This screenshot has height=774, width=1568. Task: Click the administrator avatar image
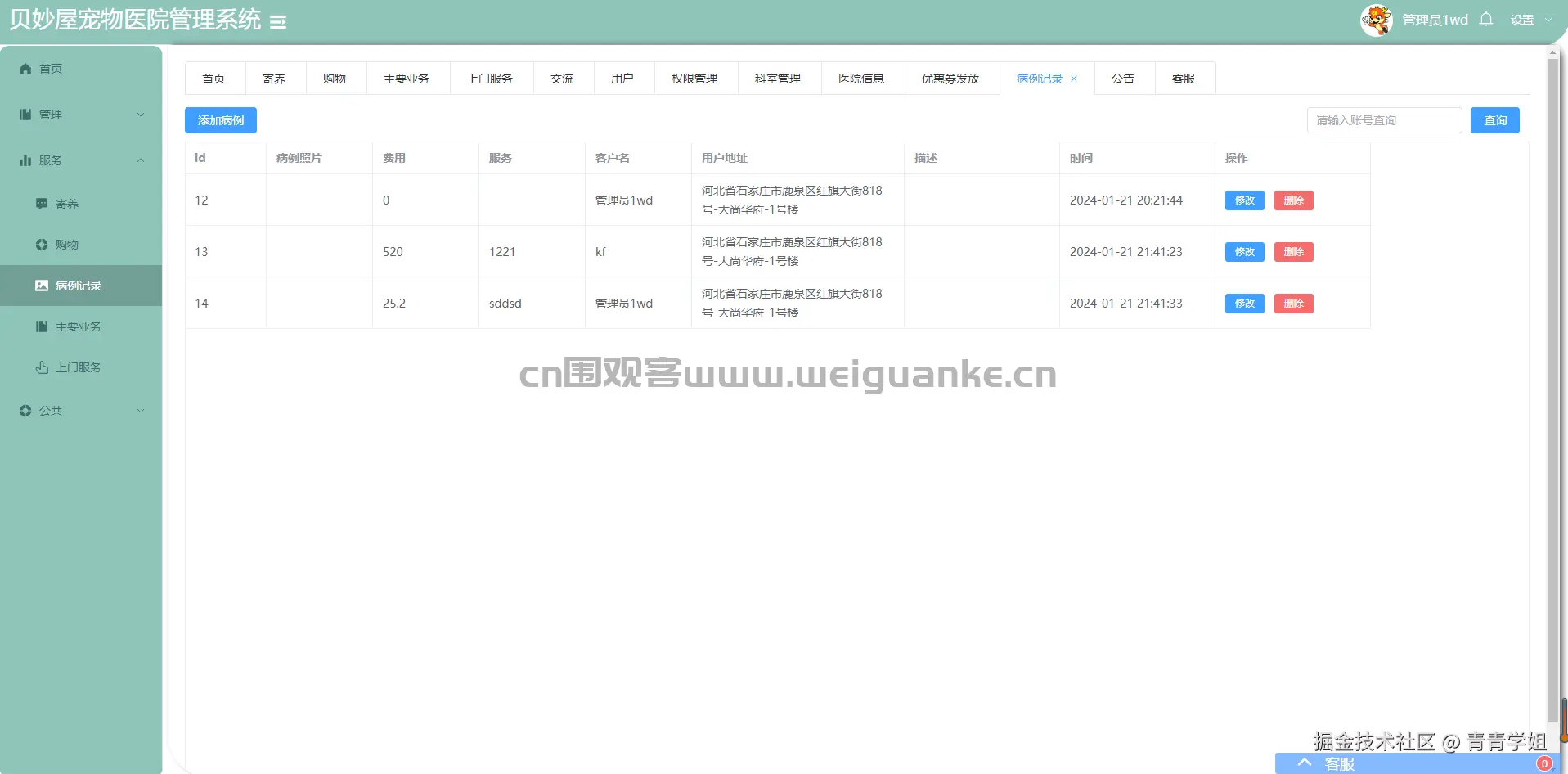click(x=1375, y=20)
